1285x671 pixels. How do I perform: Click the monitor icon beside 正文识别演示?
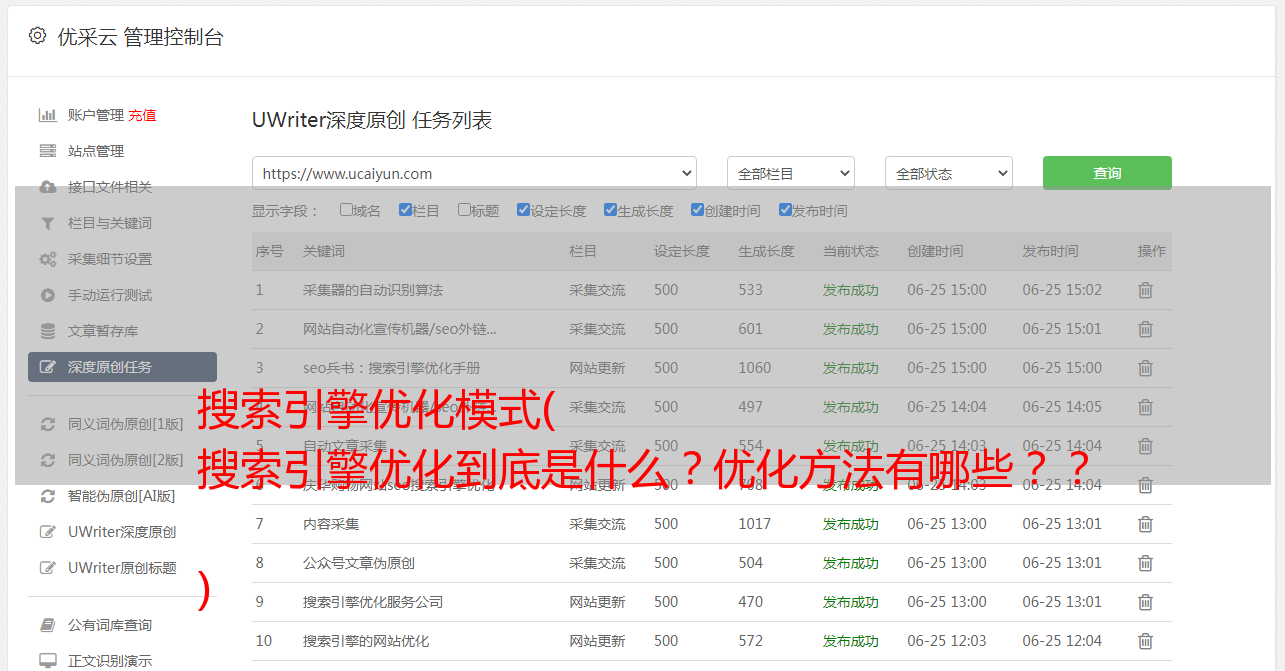tap(47, 661)
